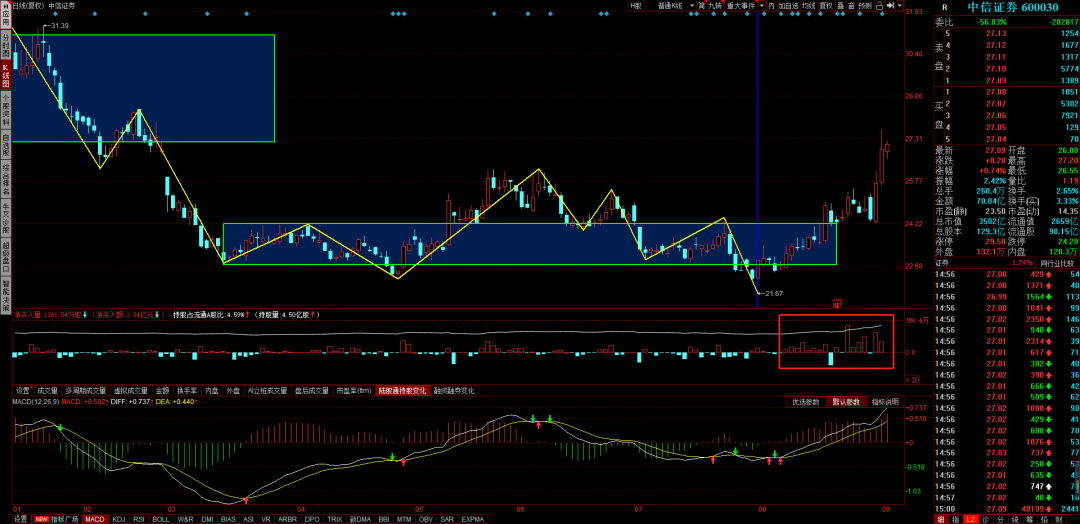Switch to the RSI indicator
Viewport: 1080px width, 524px height.
(x=138, y=519)
